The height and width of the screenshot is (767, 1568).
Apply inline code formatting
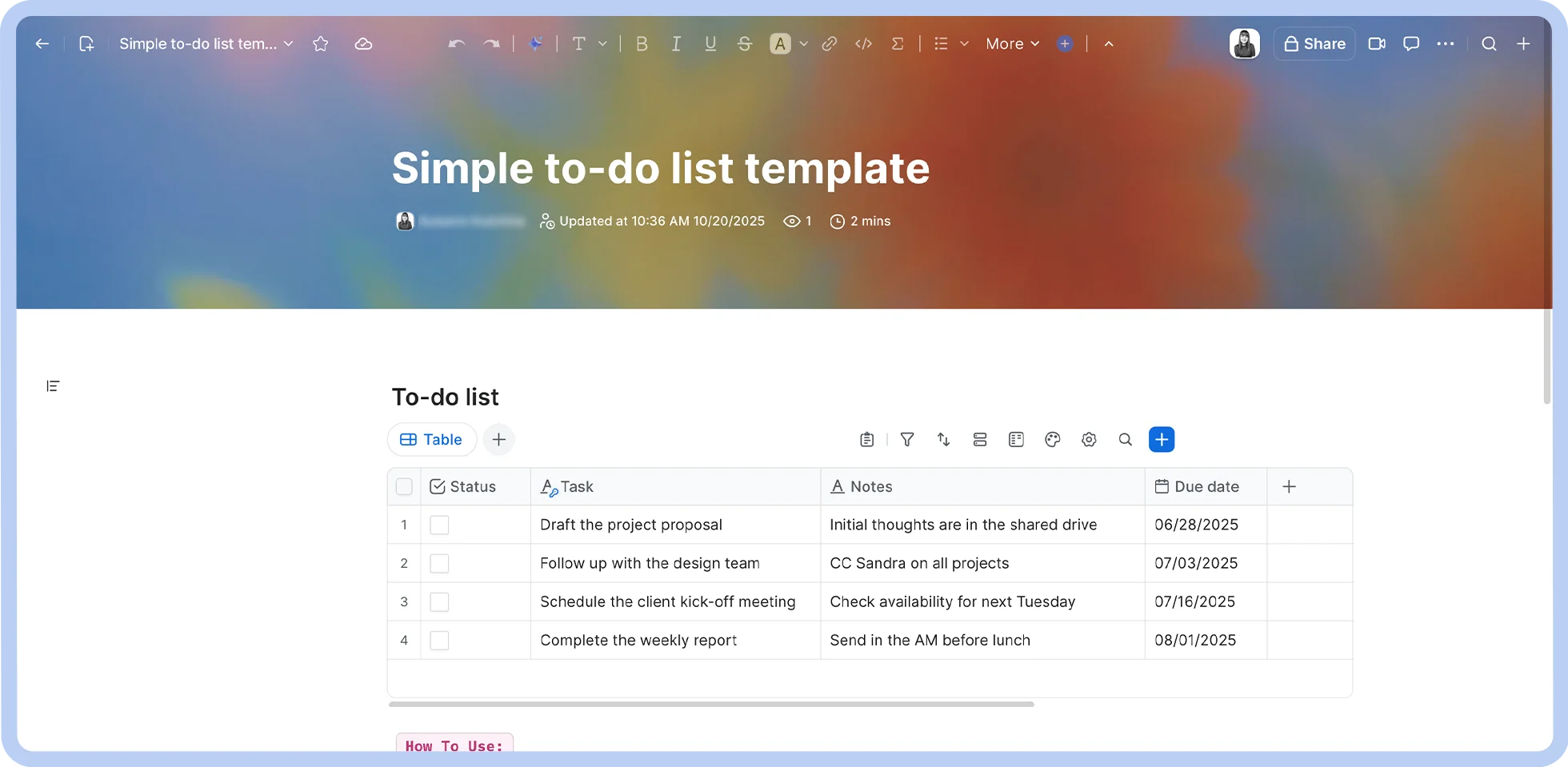pyautogui.click(x=864, y=44)
